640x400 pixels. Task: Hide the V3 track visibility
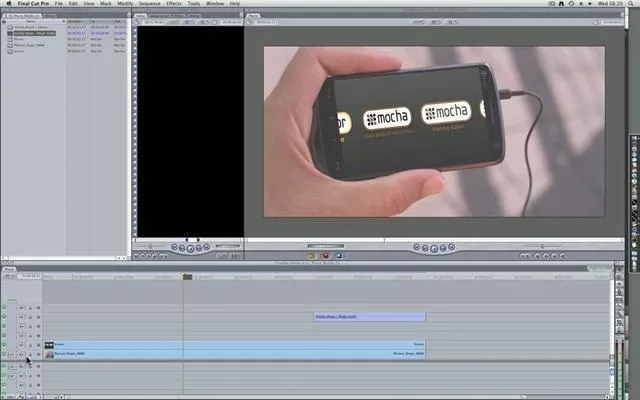point(4,336)
